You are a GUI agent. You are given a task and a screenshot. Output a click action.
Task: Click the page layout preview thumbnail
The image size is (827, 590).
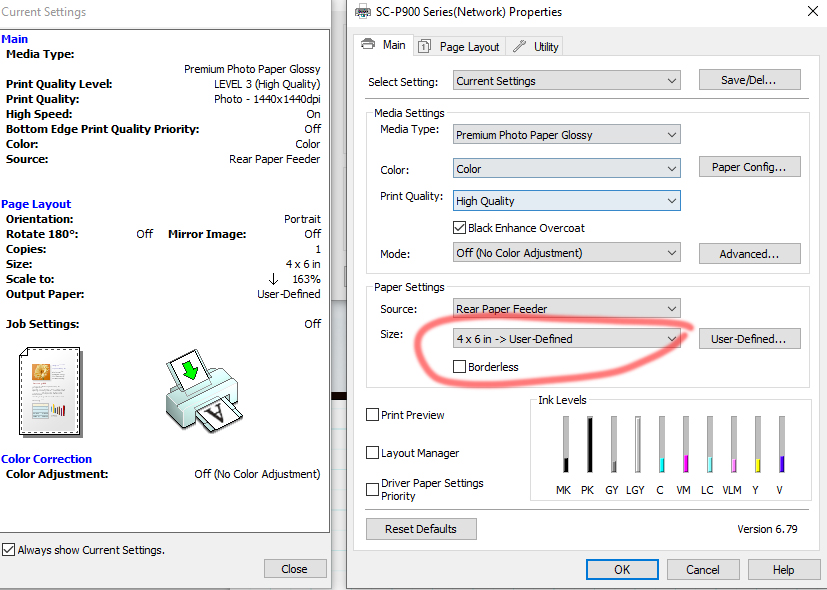point(51,392)
